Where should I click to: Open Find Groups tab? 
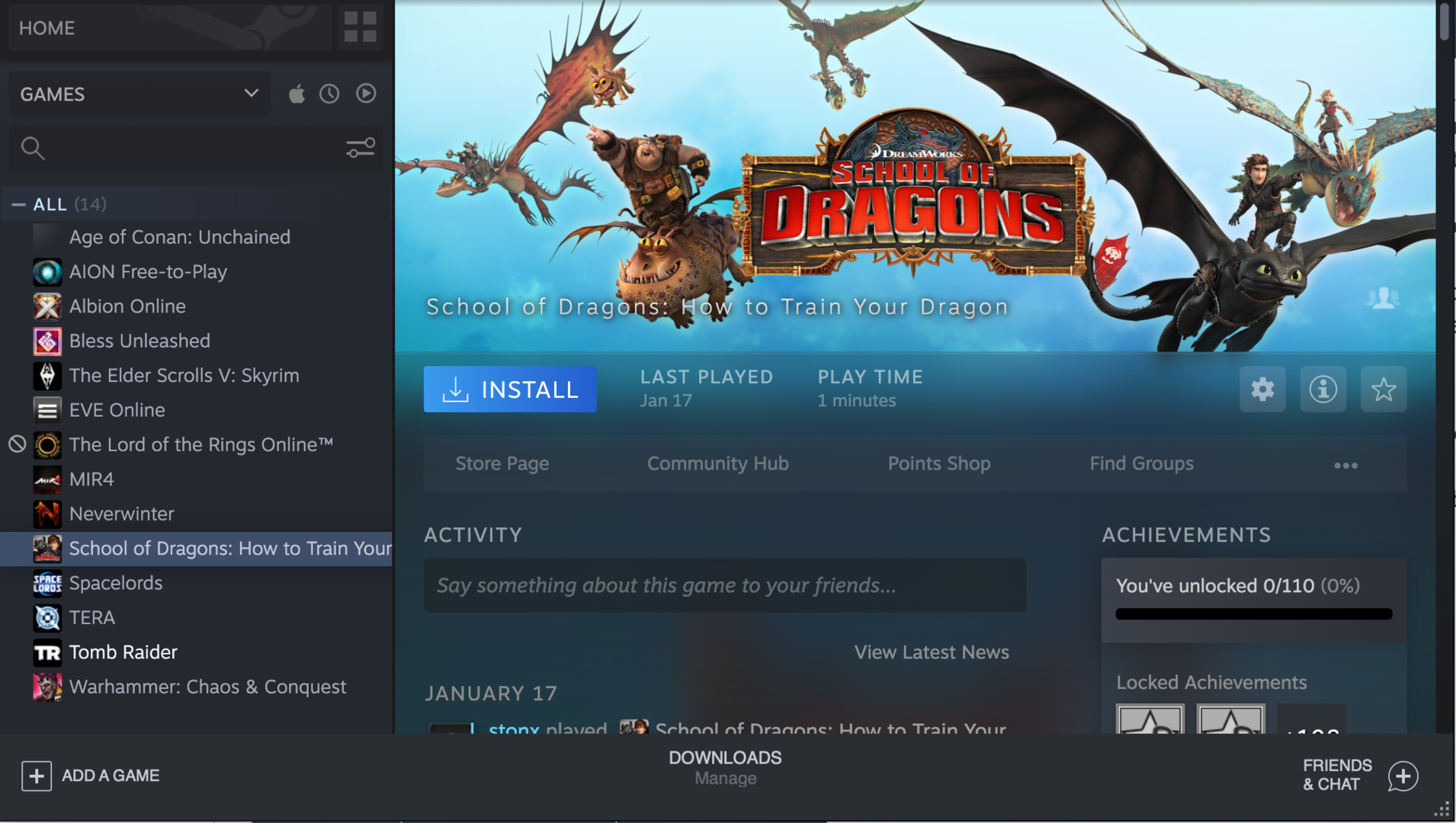tap(1141, 463)
